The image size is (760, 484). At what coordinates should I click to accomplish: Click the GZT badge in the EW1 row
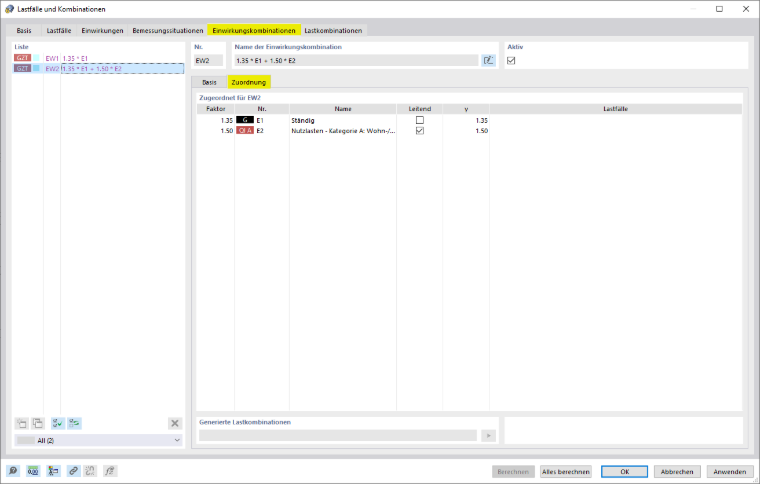[22, 58]
